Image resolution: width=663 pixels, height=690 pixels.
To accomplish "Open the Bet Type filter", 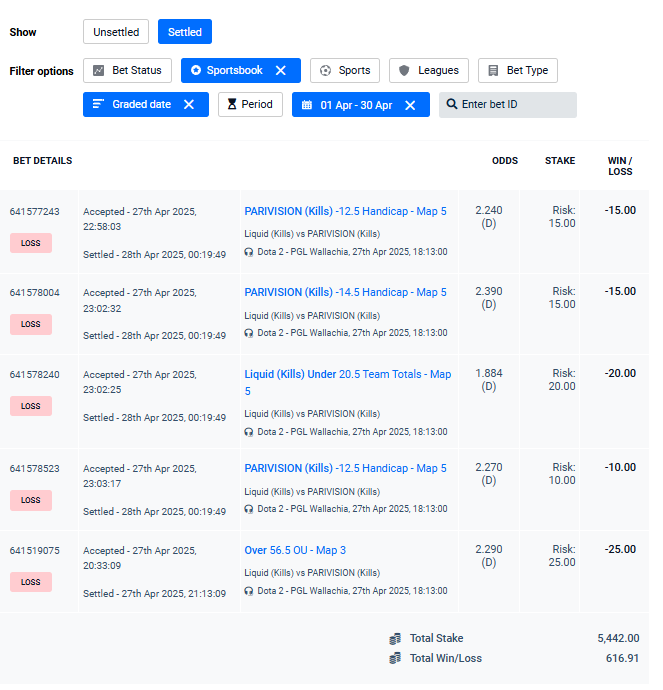I will [517, 70].
